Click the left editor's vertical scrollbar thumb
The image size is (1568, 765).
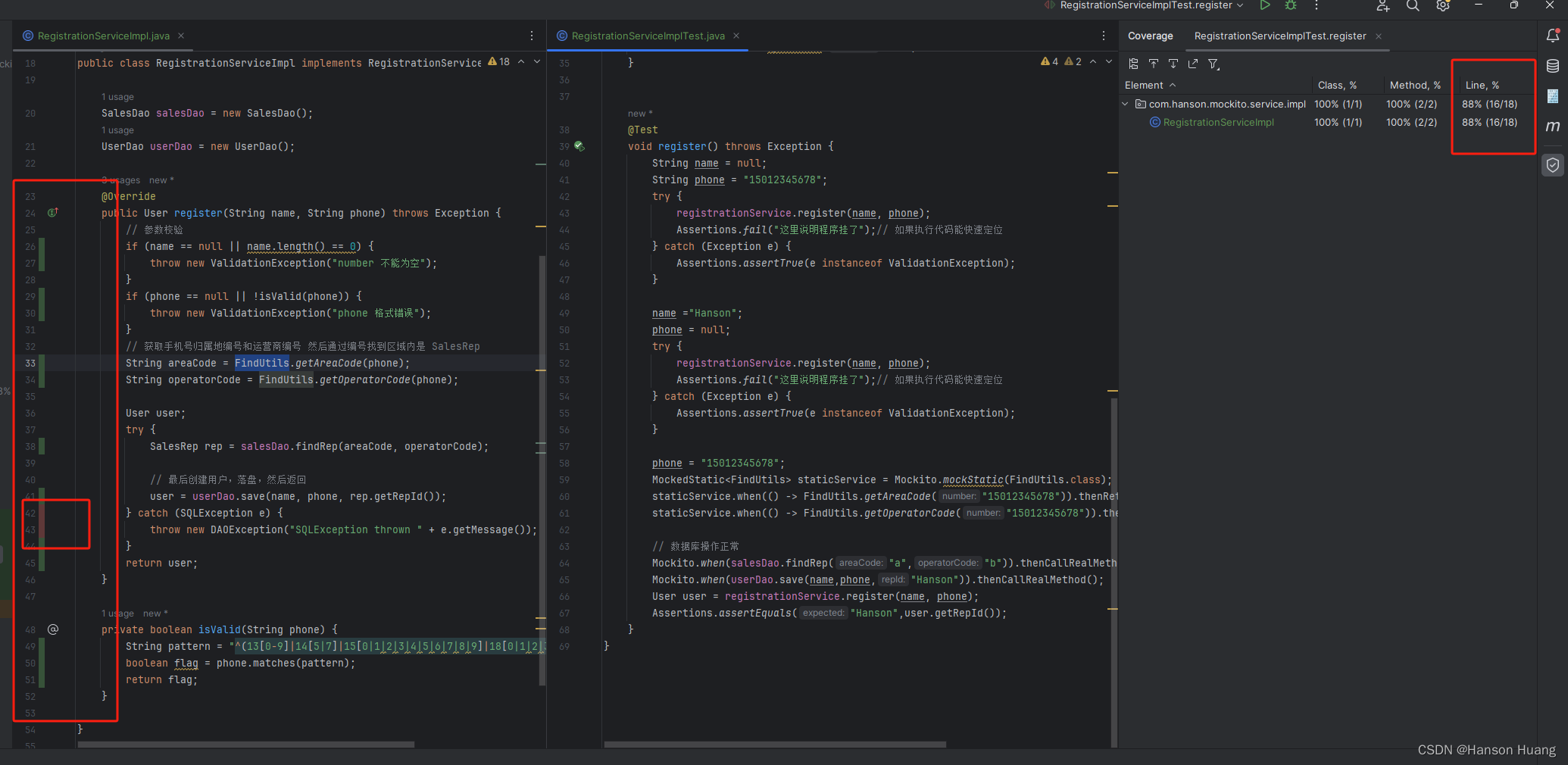point(542,470)
